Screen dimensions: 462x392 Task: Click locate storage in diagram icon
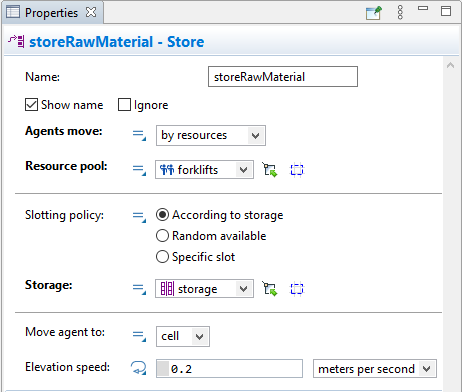(297, 289)
